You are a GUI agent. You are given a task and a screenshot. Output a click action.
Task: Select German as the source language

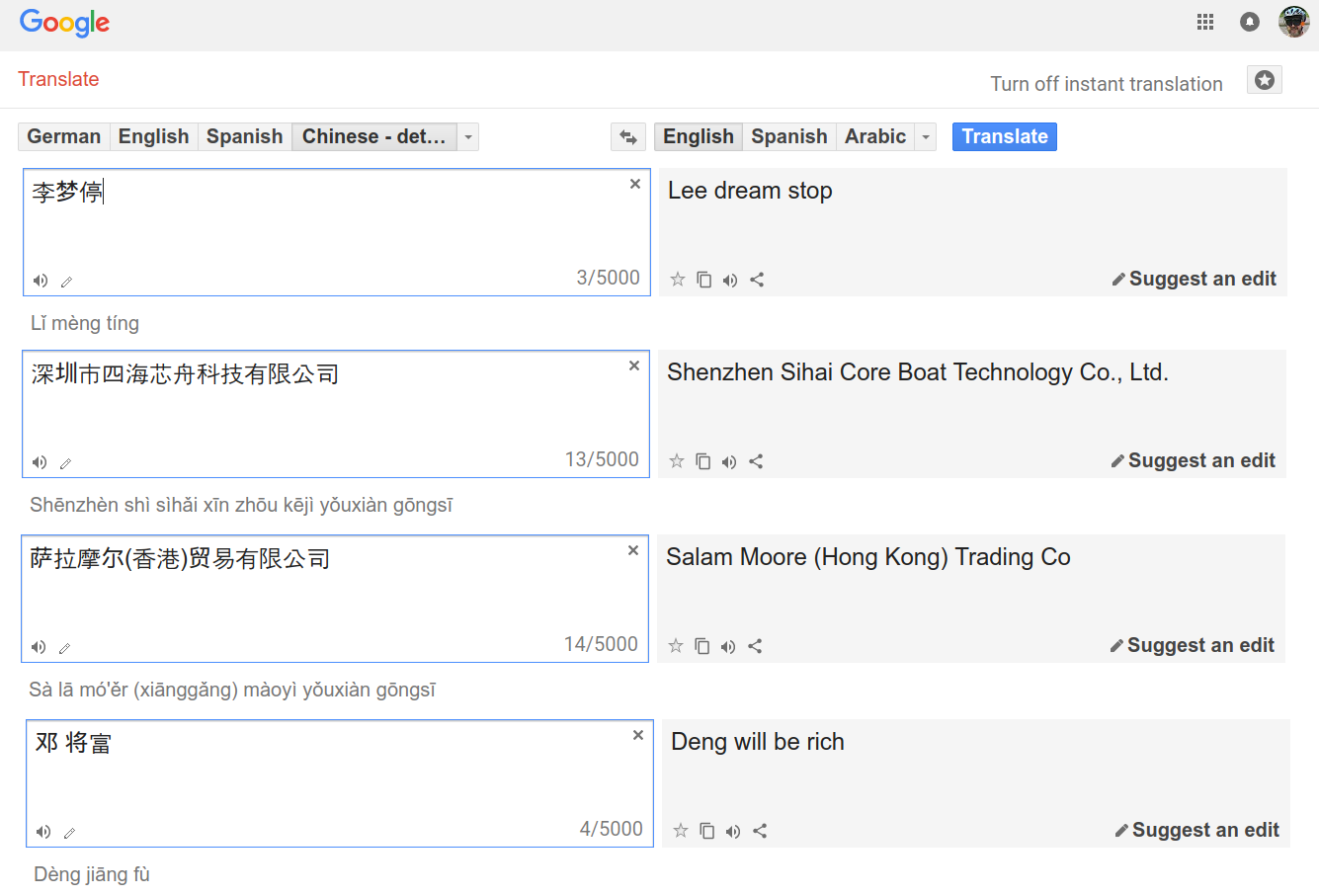63,136
